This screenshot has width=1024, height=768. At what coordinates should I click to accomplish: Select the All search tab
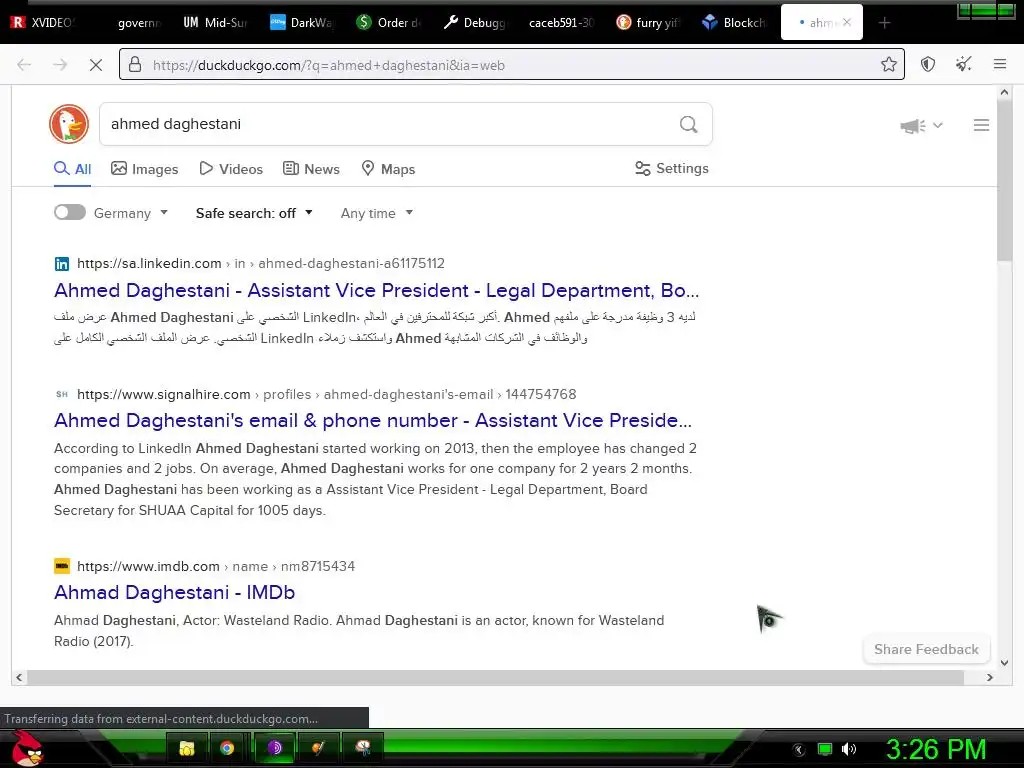coord(72,169)
